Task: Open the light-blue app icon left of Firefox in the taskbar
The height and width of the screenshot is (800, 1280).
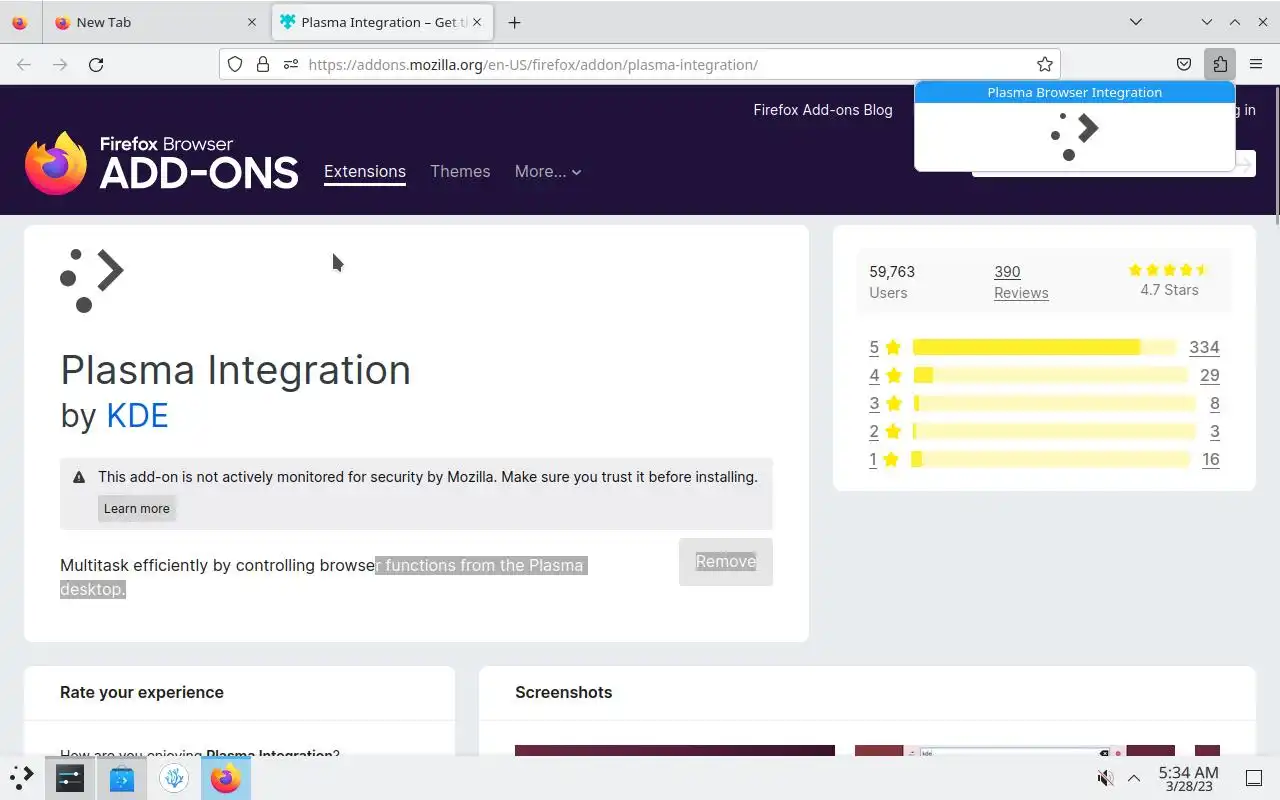Action: click(x=174, y=778)
